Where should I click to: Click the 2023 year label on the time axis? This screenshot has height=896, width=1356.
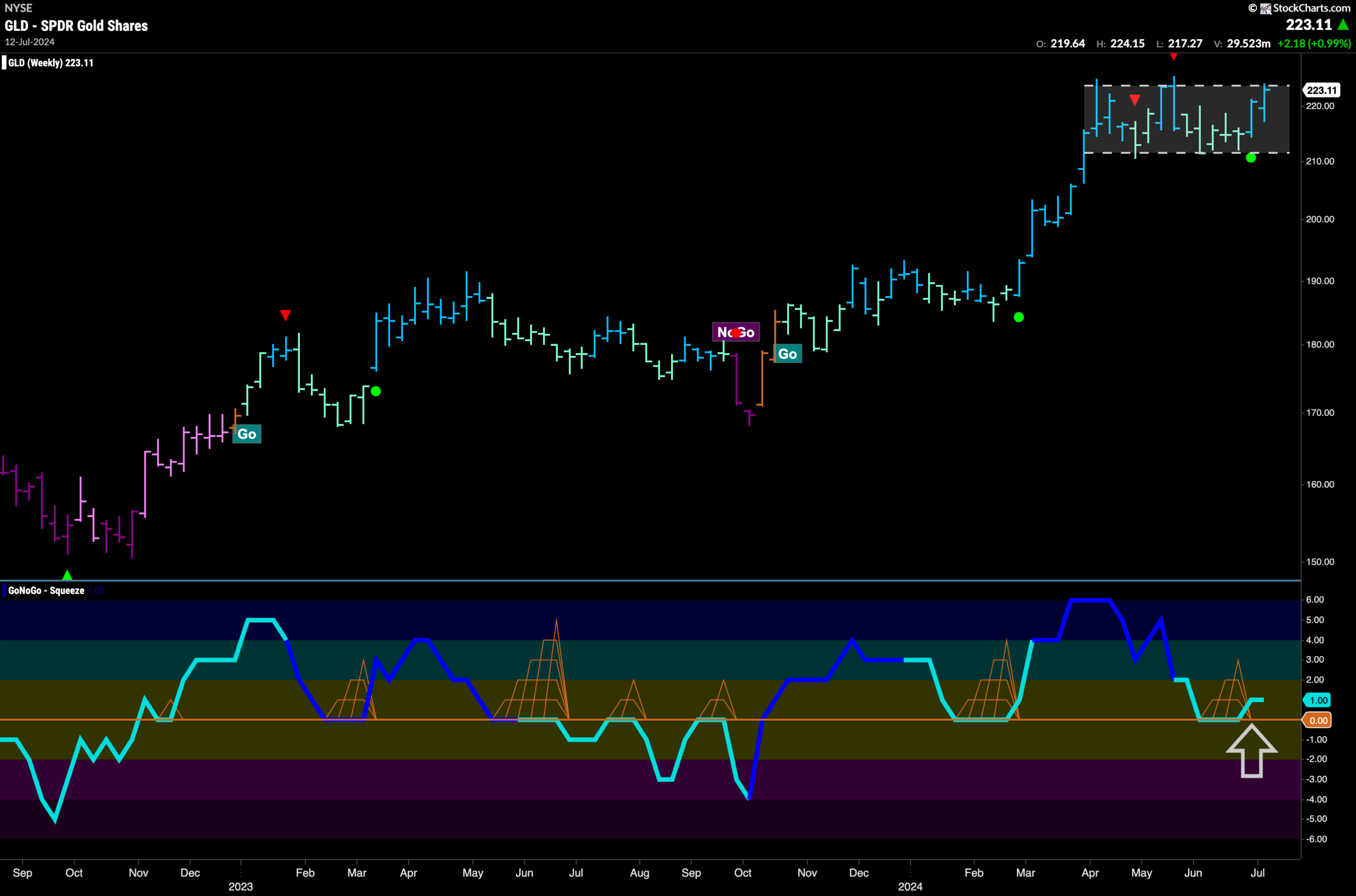click(x=240, y=887)
